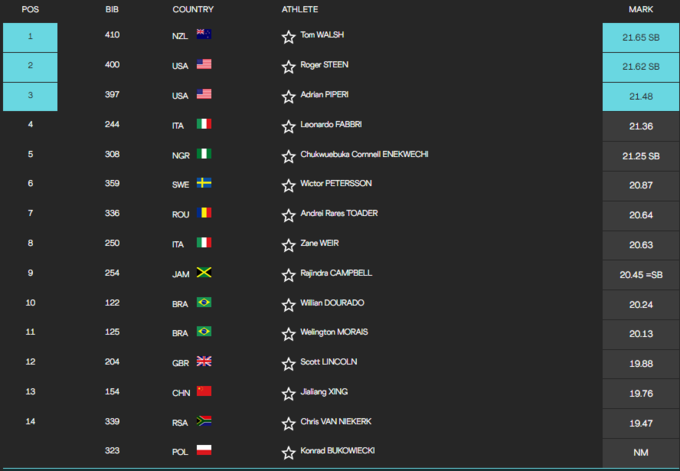The image size is (680, 471).
Task: Sort by the MARK column header
Action: click(640, 9)
